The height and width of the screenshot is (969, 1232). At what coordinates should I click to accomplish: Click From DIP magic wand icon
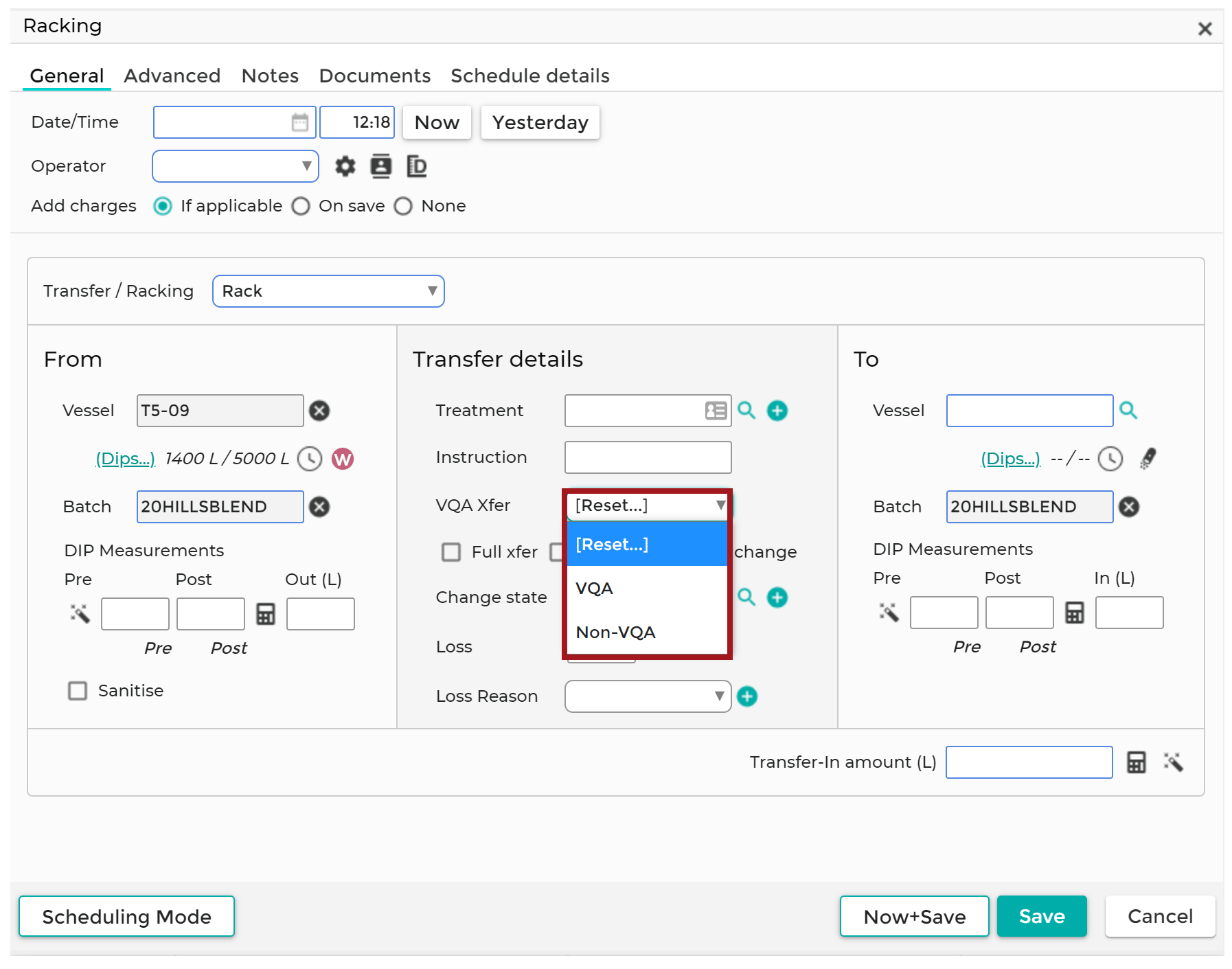click(80, 614)
